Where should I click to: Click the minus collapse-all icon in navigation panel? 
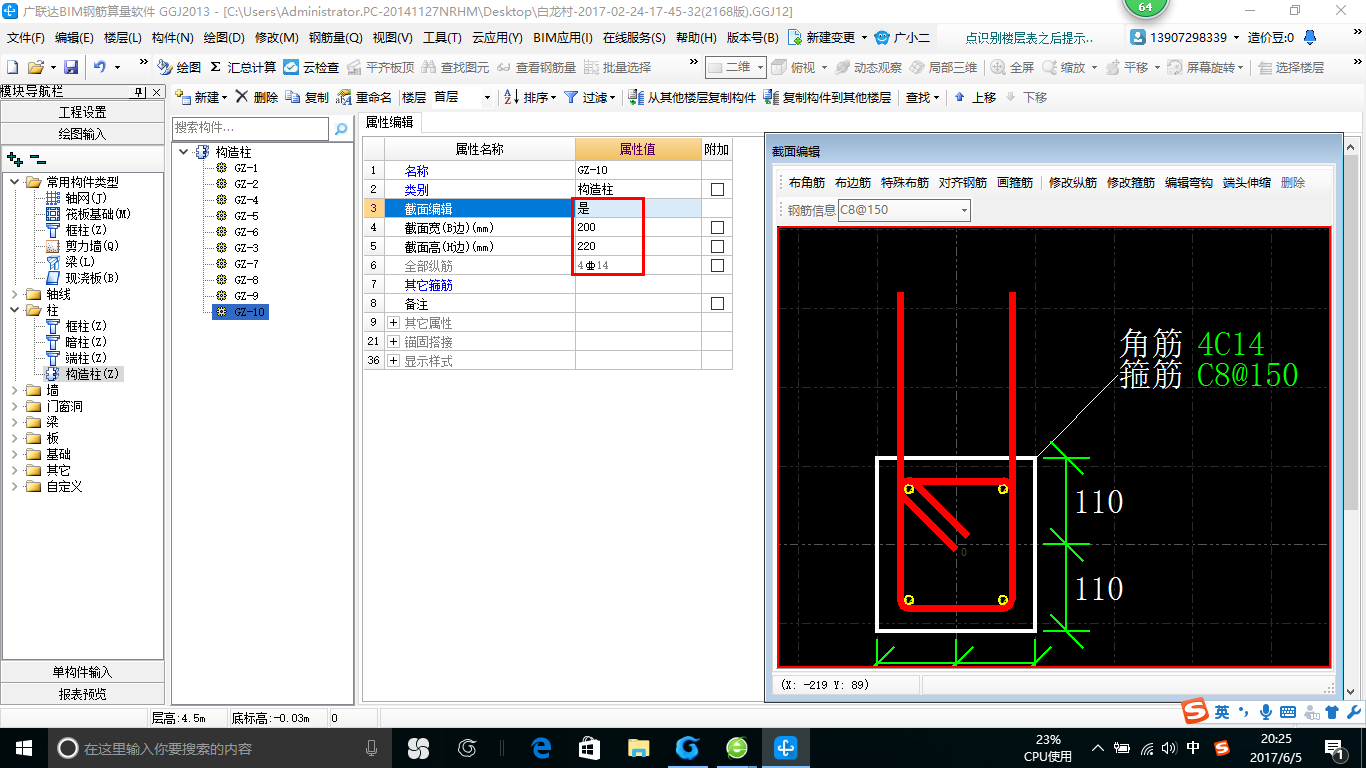[x=37, y=159]
